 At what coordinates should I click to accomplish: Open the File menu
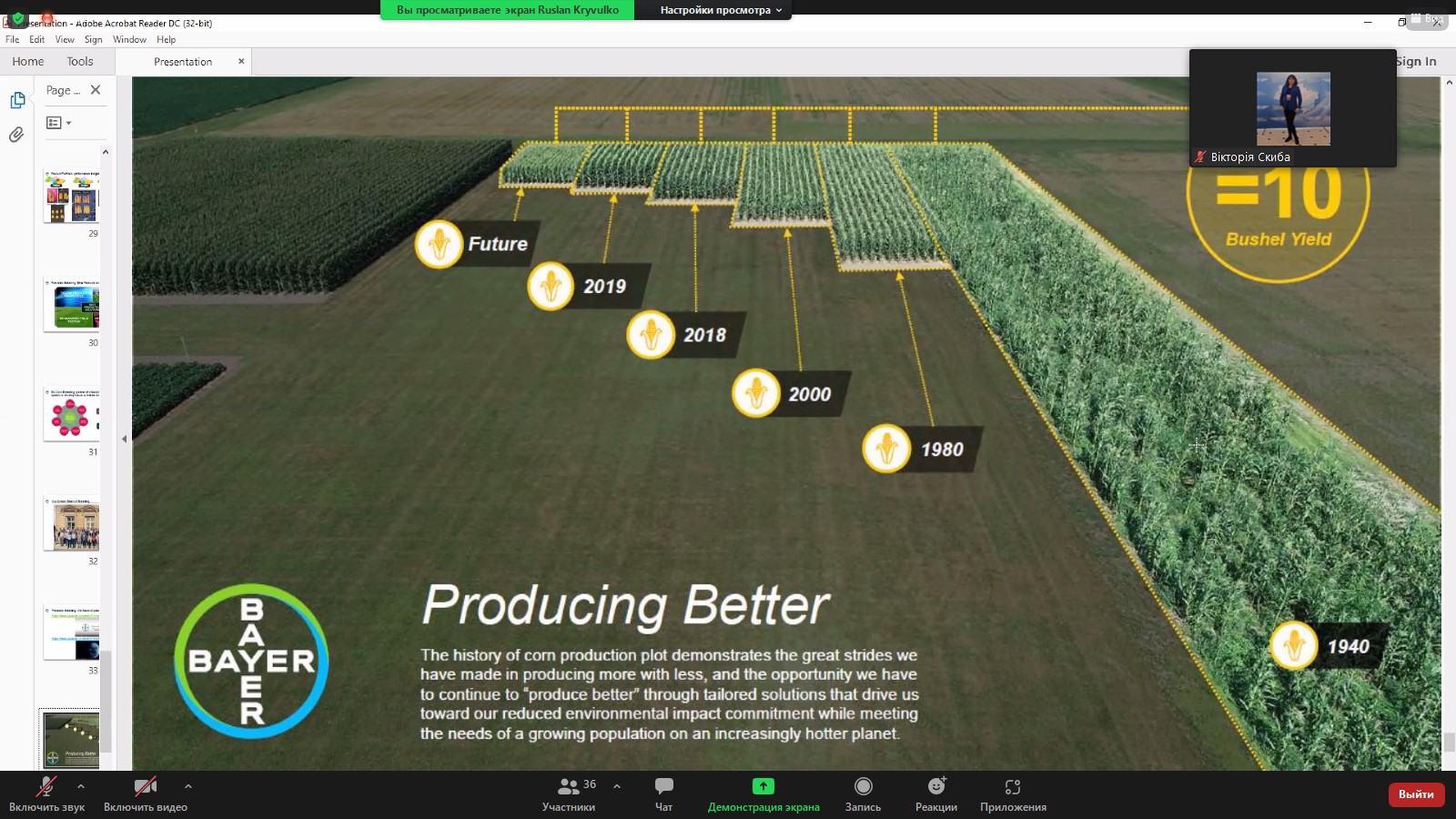click(12, 39)
